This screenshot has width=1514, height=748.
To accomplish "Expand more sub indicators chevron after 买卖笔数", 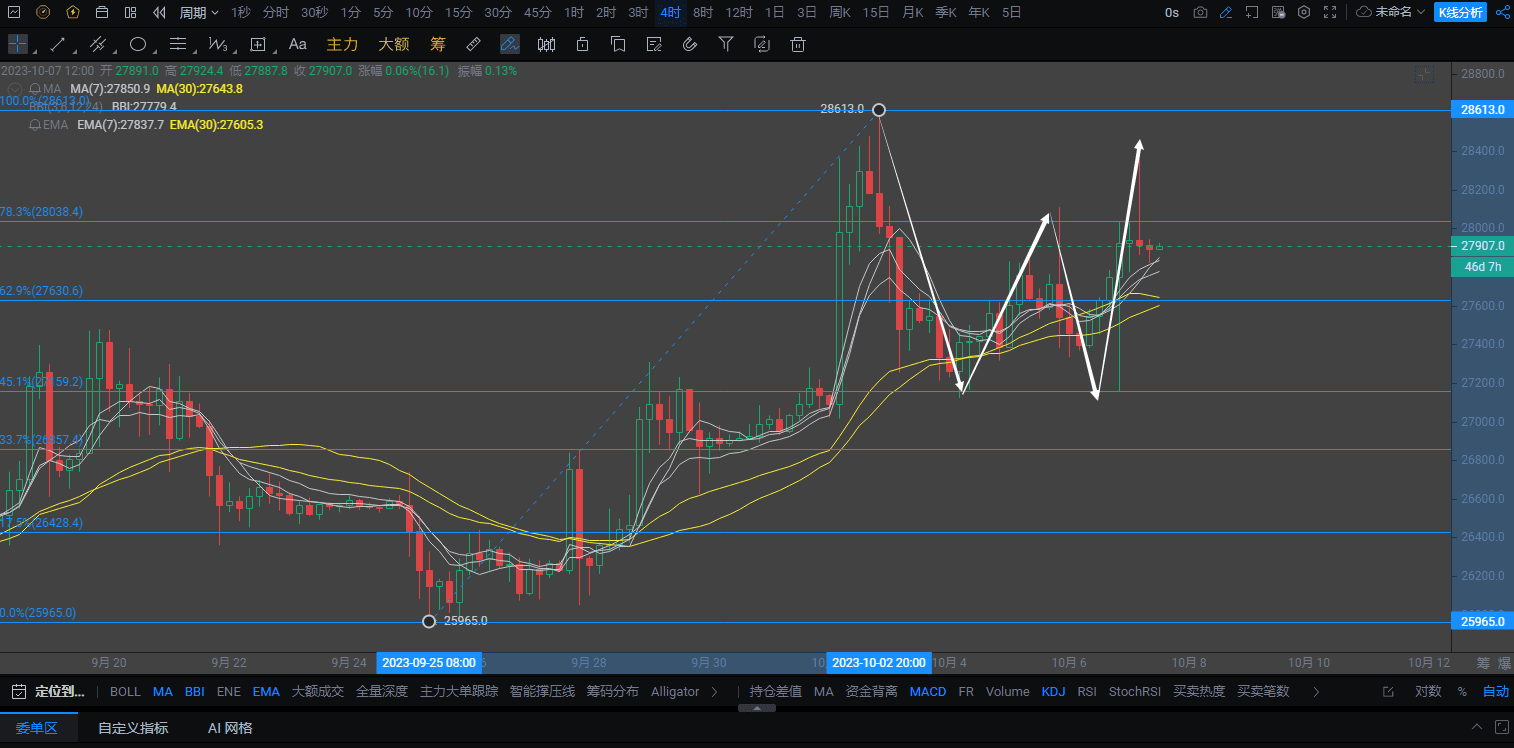I will (1316, 691).
